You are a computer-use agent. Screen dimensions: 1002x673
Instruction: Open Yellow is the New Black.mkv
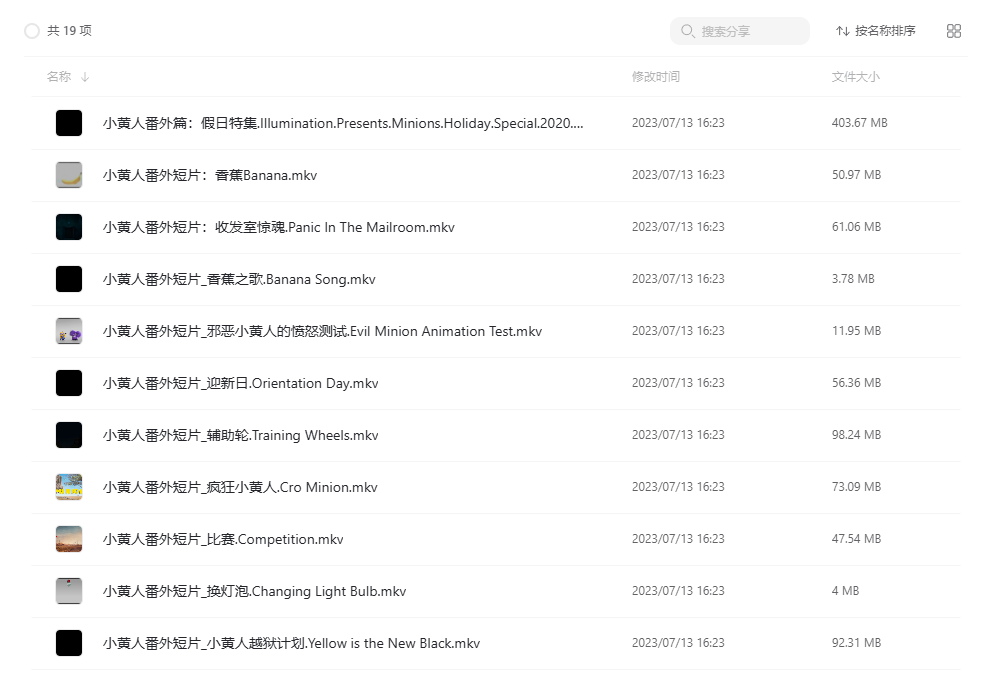291,643
